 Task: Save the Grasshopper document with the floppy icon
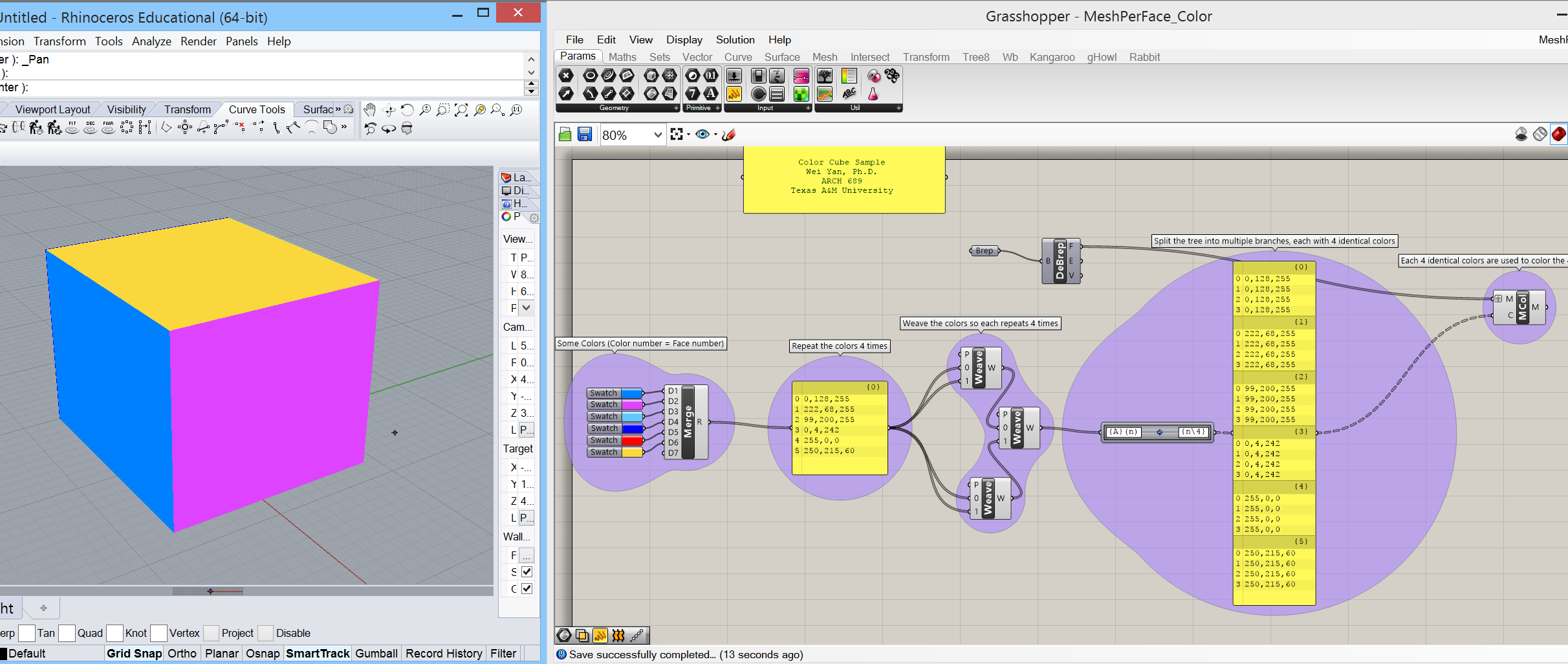[585, 135]
